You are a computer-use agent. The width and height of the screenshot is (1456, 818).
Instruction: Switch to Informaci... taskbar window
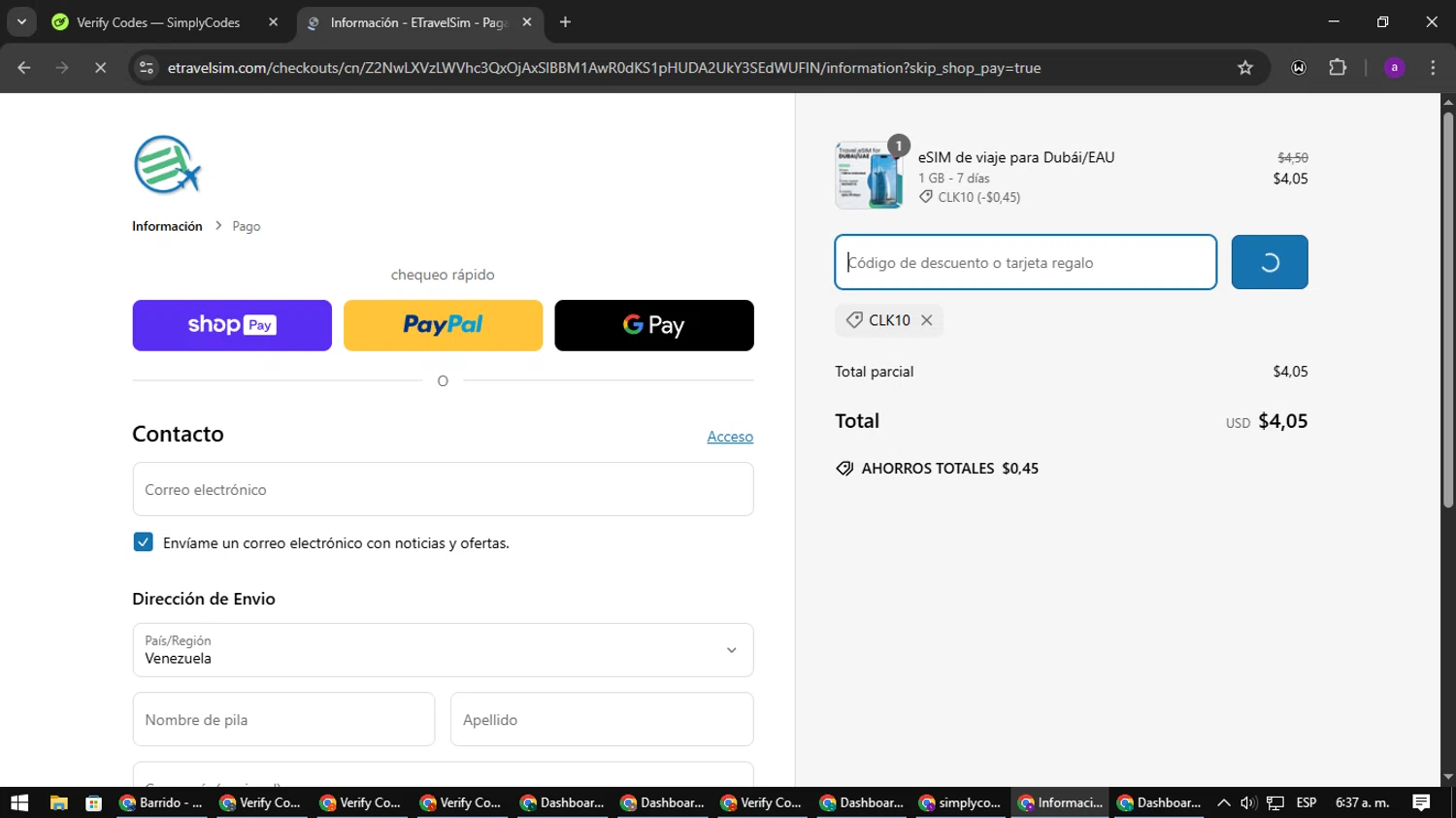pos(1060,802)
